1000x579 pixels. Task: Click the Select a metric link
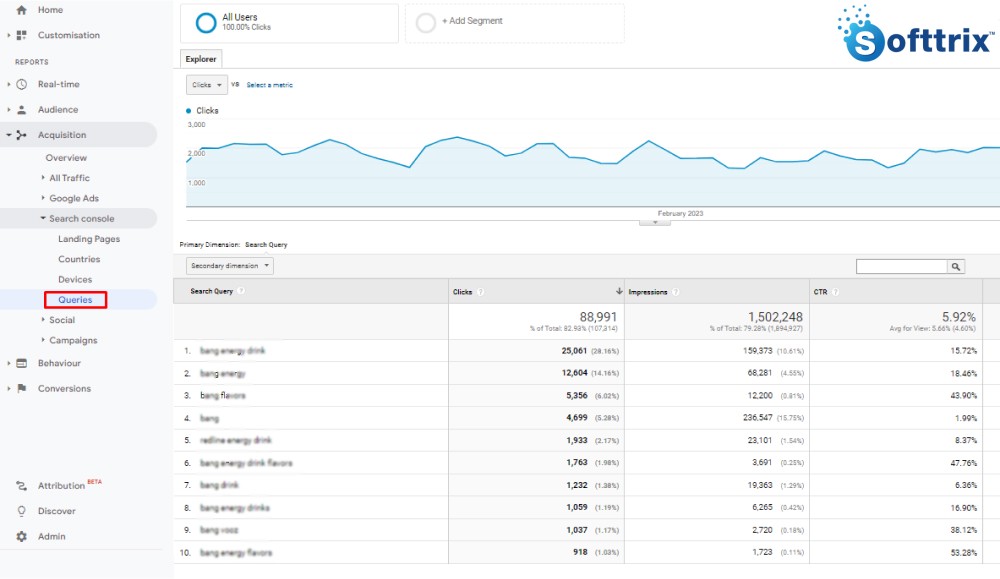(x=270, y=85)
